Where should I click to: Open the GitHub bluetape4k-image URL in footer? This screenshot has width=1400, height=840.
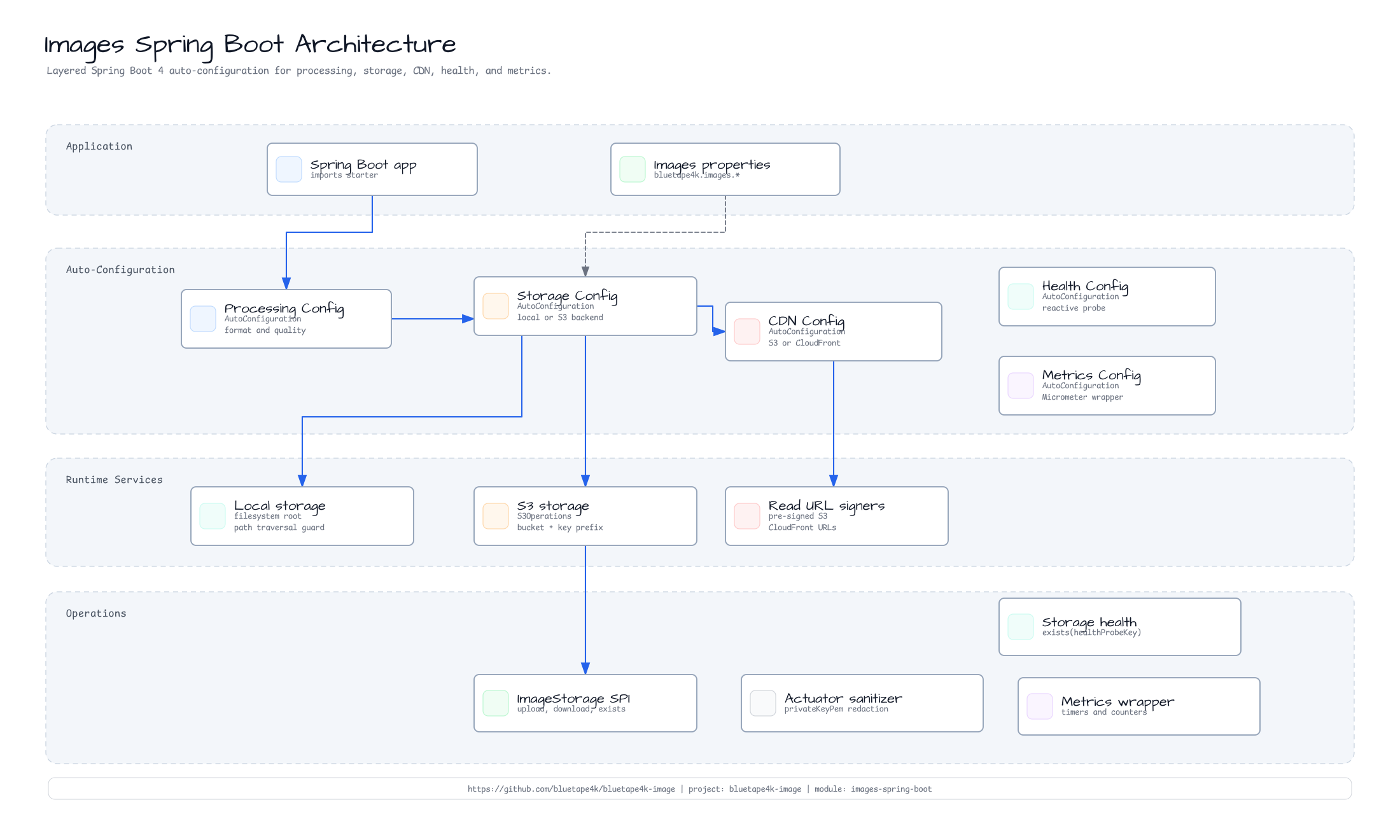pyautogui.click(x=571, y=789)
